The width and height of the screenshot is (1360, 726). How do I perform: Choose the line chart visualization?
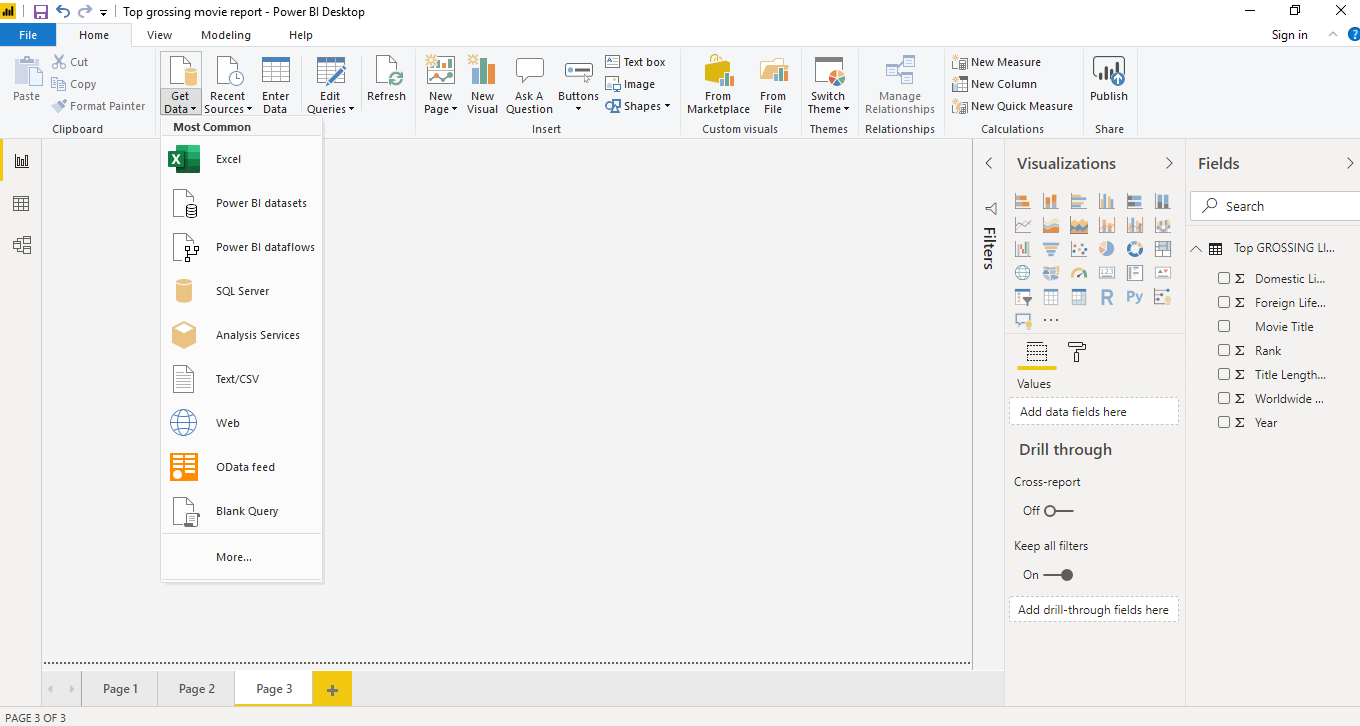[x=1023, y=225]
